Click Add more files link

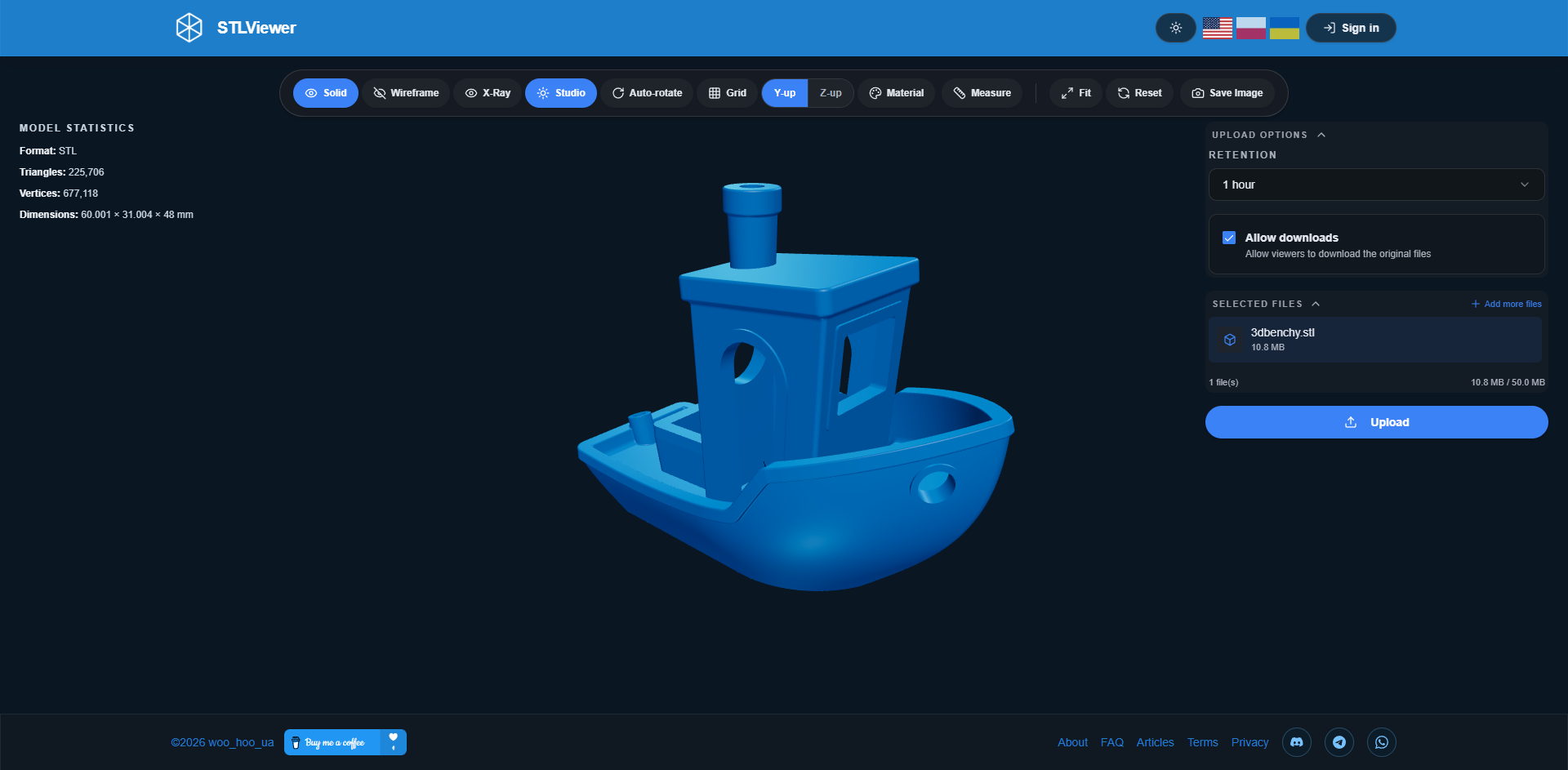[x=1507, y=304]
